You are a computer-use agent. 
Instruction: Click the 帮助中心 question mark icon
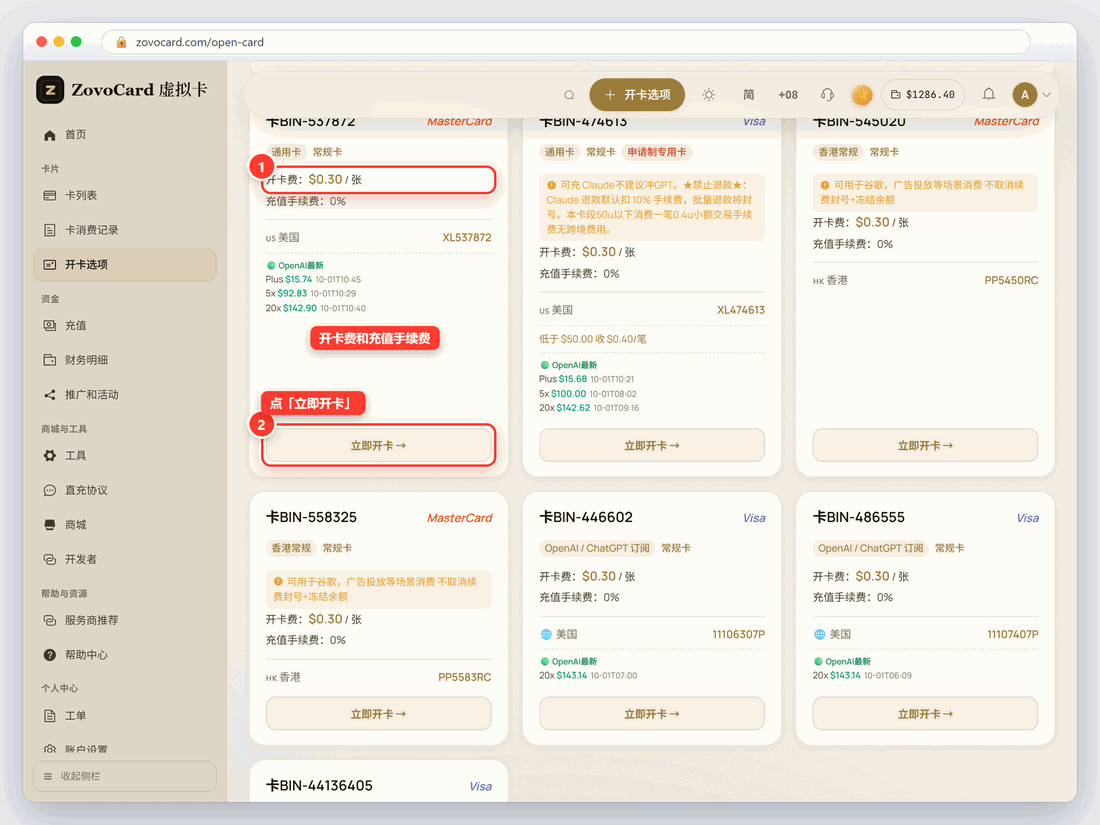tap(50, 655)
